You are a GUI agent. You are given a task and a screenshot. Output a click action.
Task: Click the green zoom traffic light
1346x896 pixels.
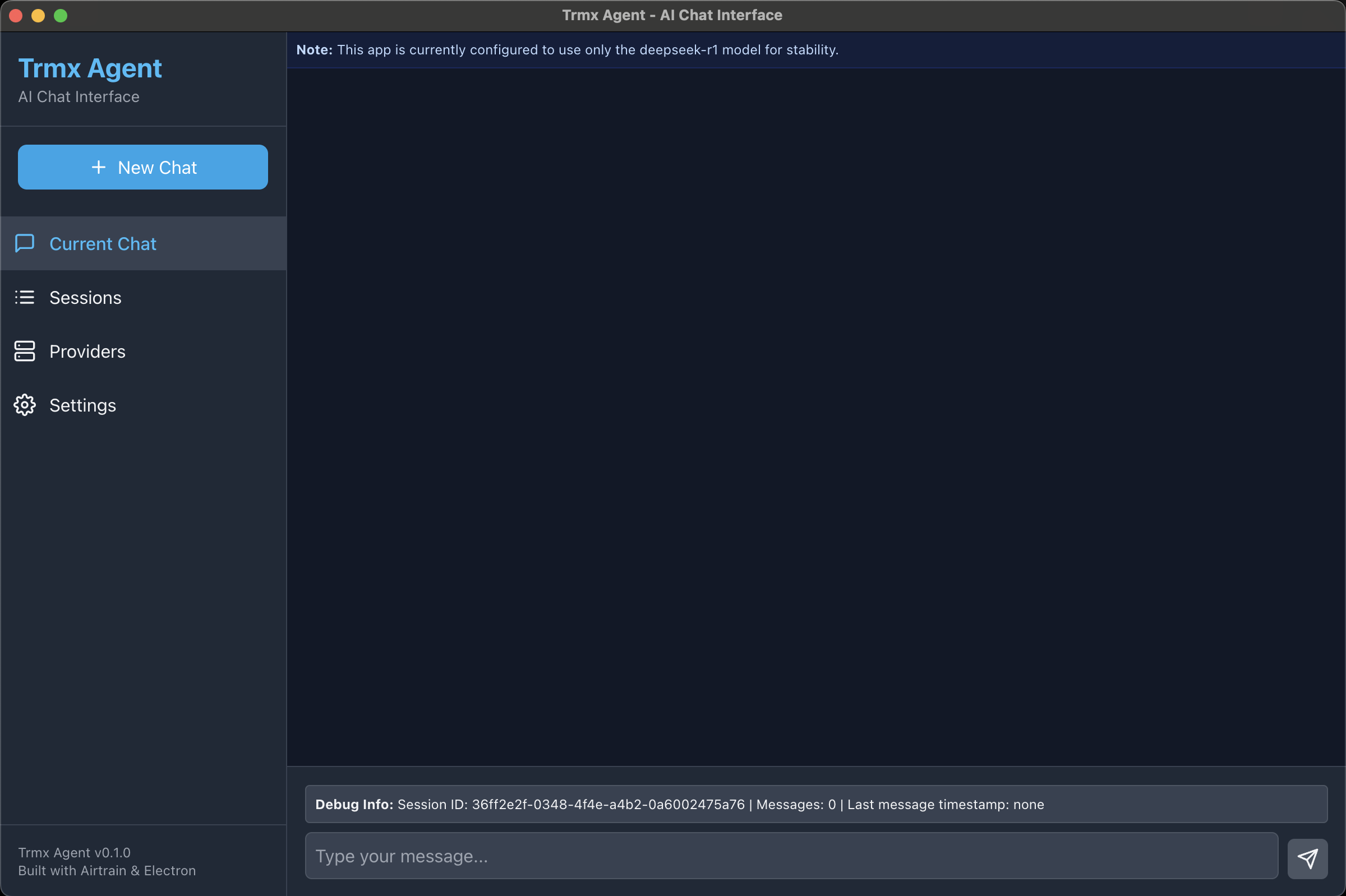(61, 16)
